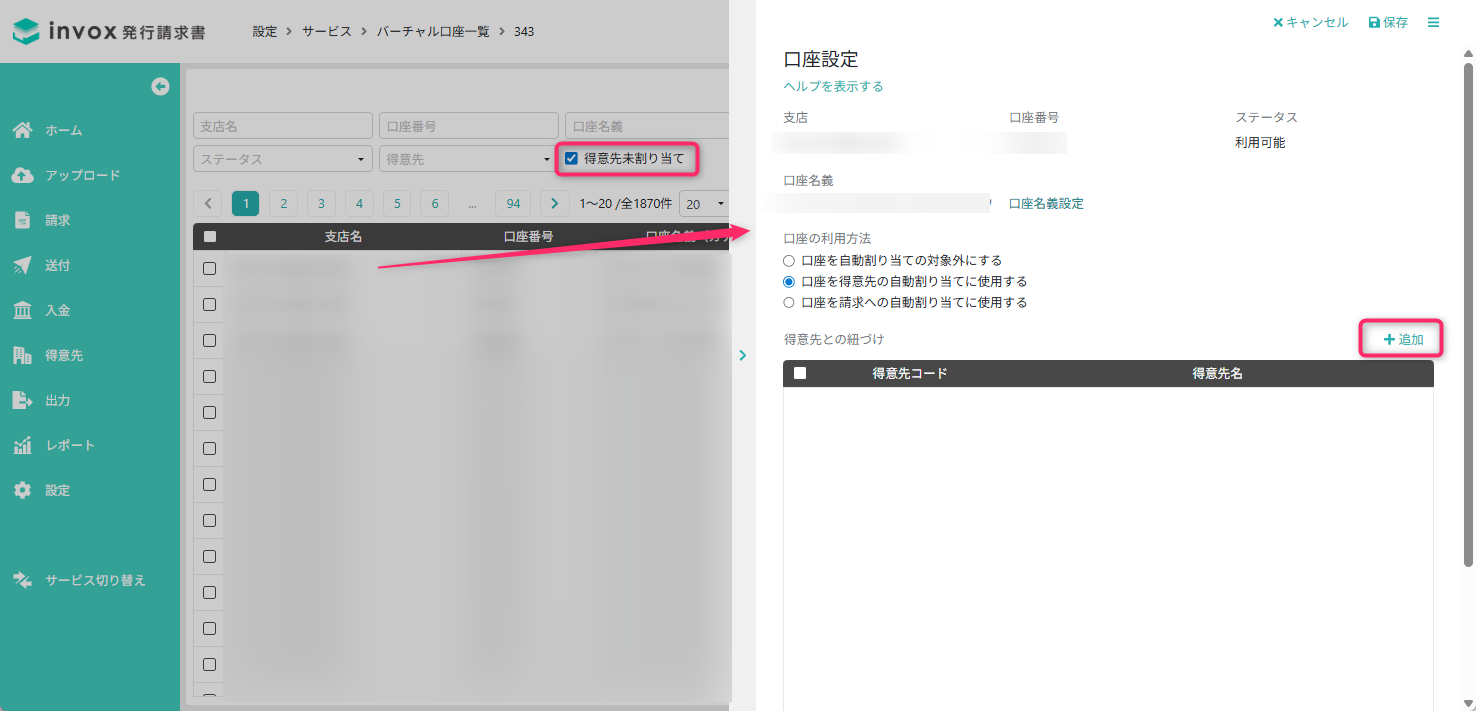This screenshot has height=711, width=1476.
Task: Select 口座を請求への自動割り当てに使用する radio option
Action: click(789, 302)
